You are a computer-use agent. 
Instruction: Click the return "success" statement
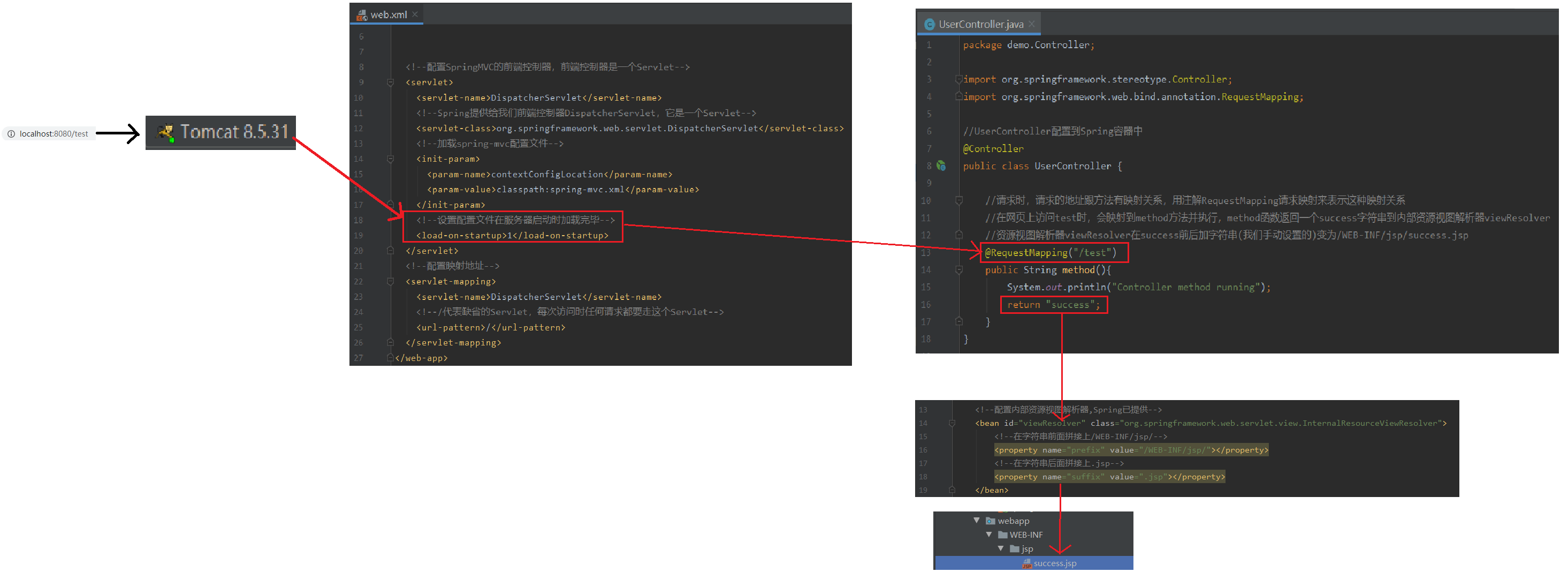1054,305
